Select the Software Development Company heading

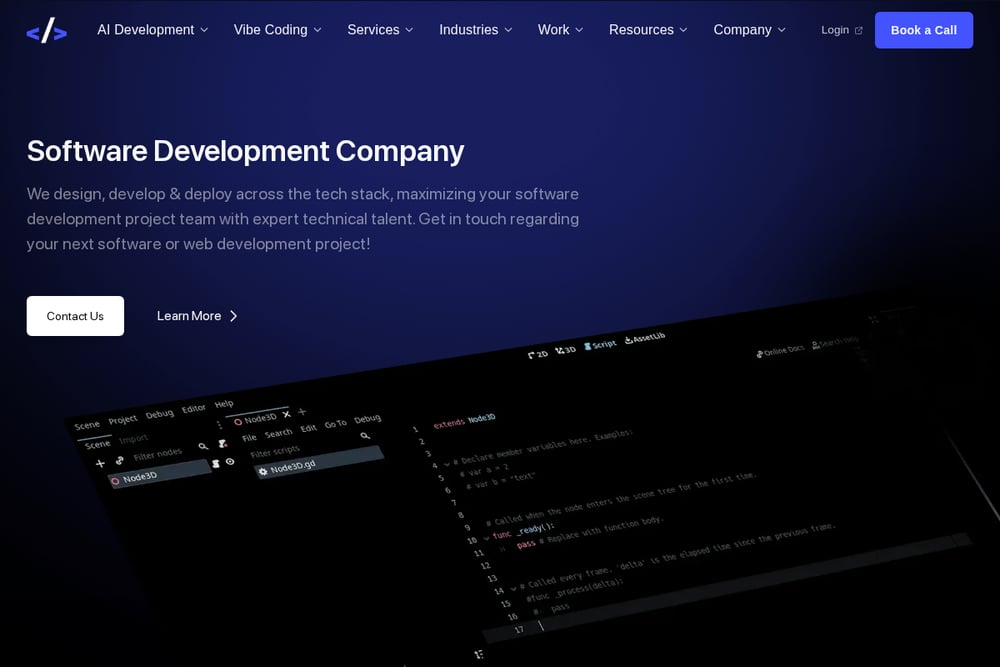click(x=246, y=152)
